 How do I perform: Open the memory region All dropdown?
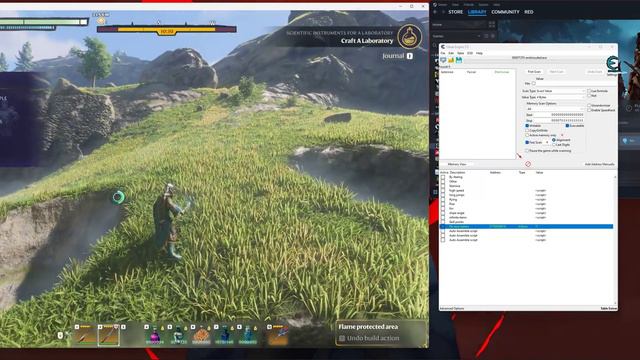point(555,109)
